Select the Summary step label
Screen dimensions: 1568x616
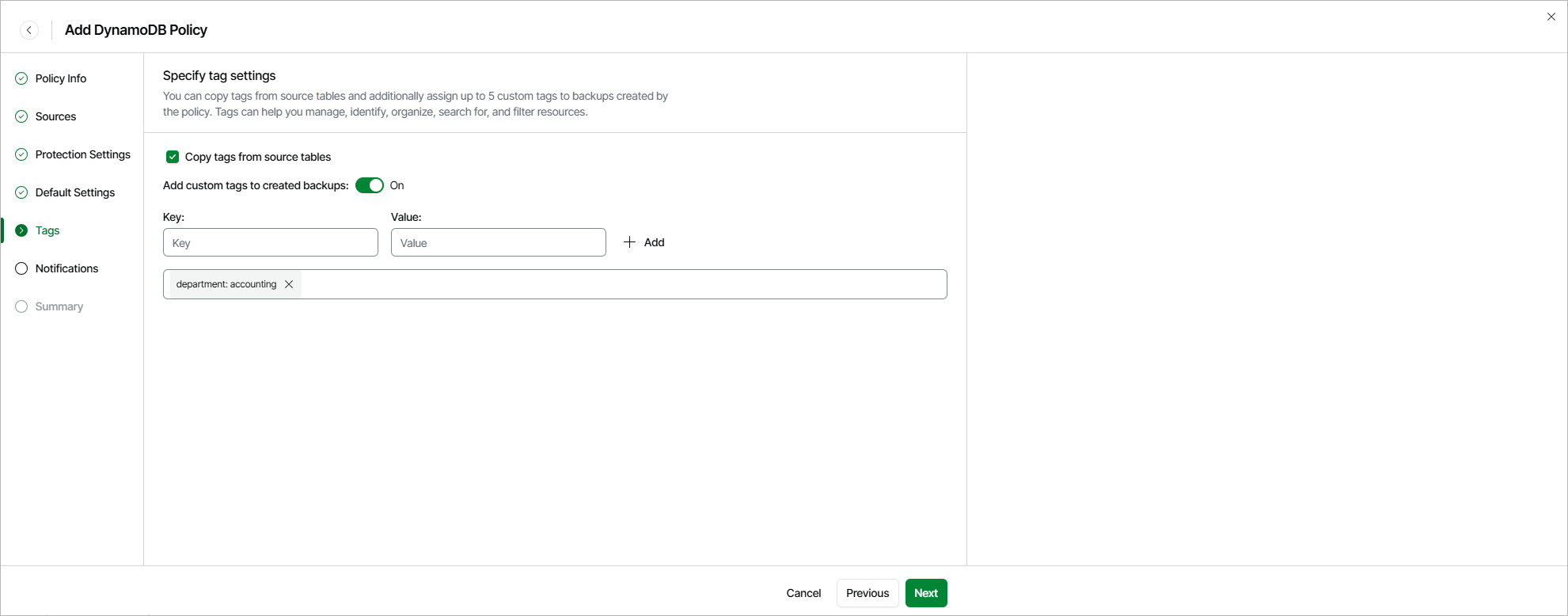59,306
